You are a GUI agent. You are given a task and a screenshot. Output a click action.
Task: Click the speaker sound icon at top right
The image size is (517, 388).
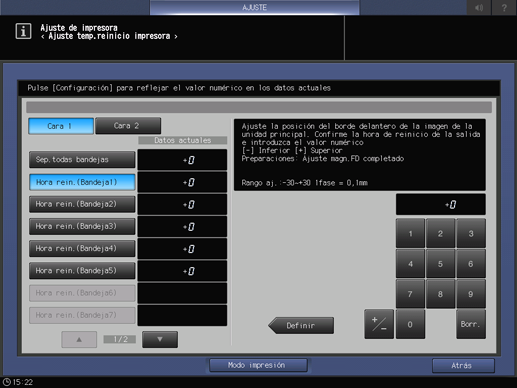(x=479, y=7)
